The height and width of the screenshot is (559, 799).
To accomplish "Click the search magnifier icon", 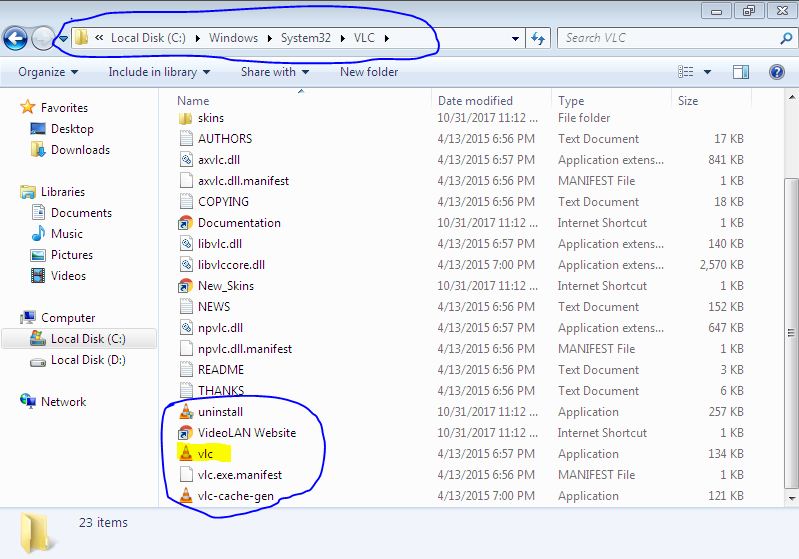I will coord(786,38).
